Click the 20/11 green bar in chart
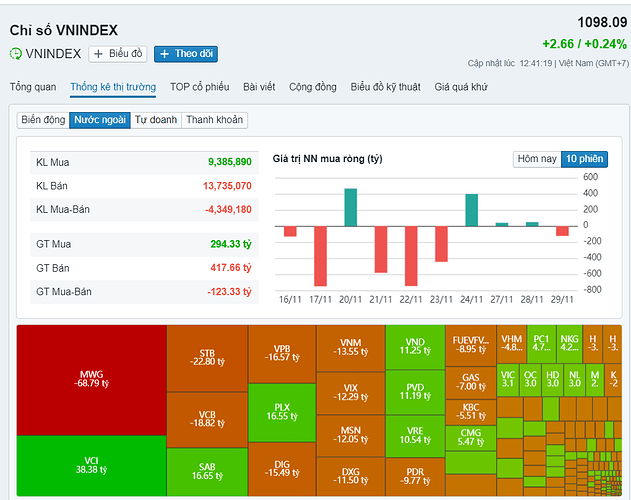The height and width of the screenshot is (500, 631). point(351,207)
